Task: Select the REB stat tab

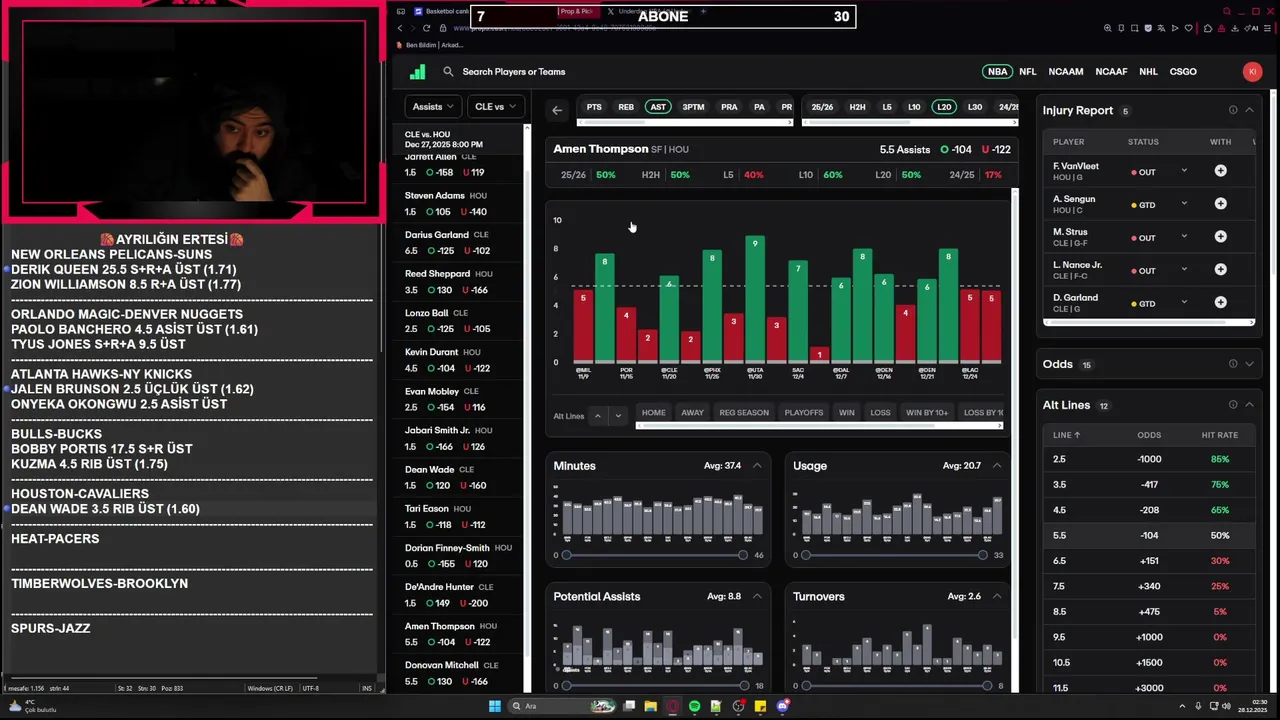Action: [x=626, y=107]
